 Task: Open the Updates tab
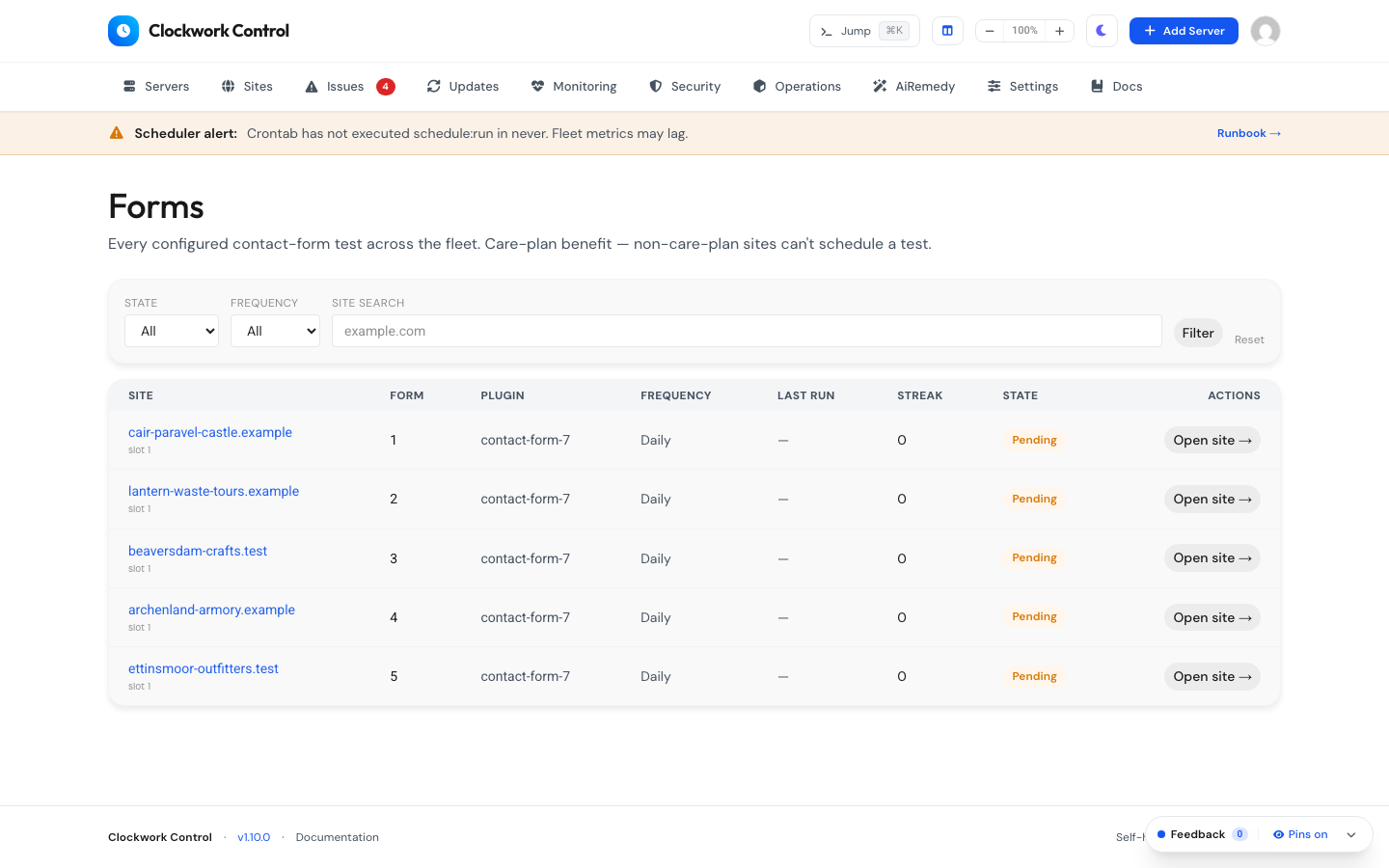point(463,87)
